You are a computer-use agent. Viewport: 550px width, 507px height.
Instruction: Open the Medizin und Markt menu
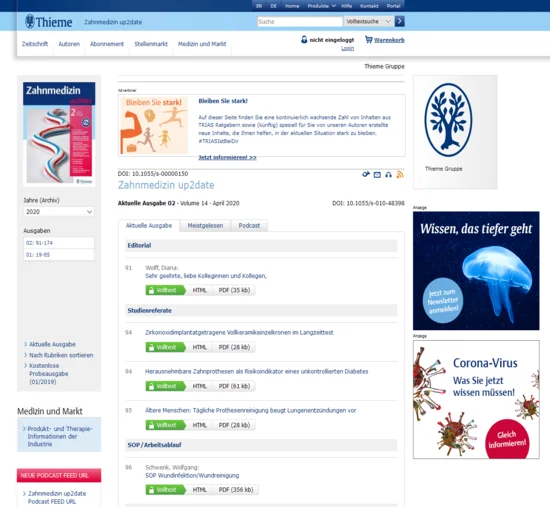(x=202, y=44)
